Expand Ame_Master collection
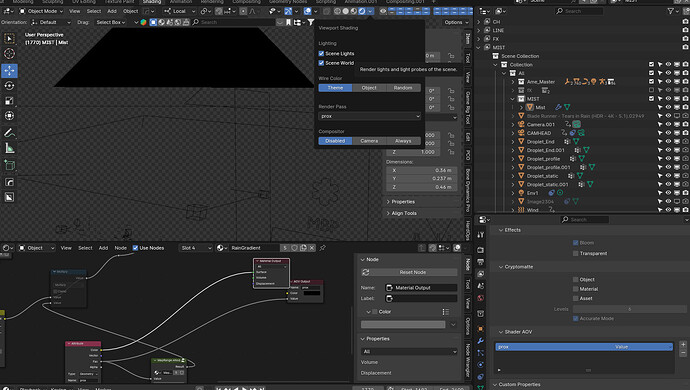690x390 pixels. click(513, 82)
